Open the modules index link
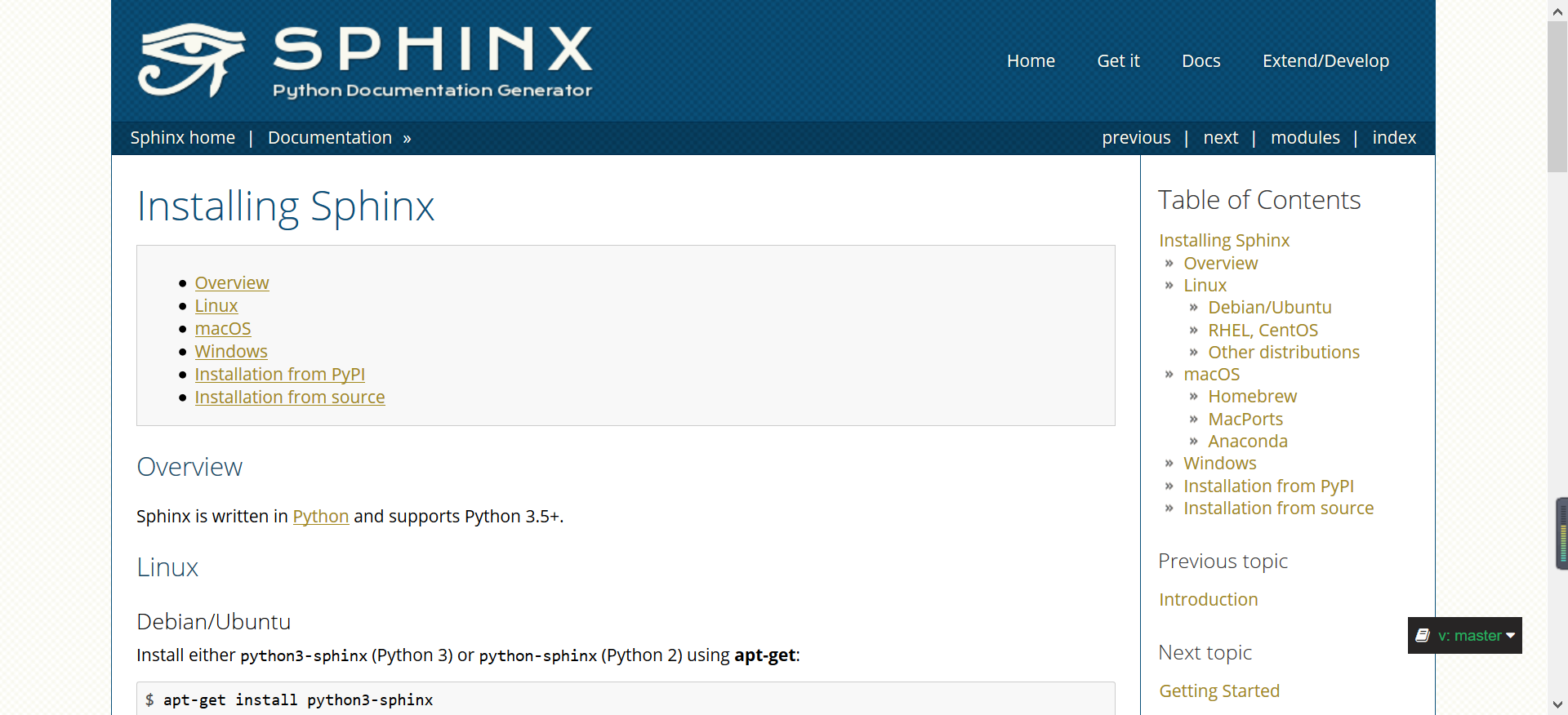 point(1305,138)
